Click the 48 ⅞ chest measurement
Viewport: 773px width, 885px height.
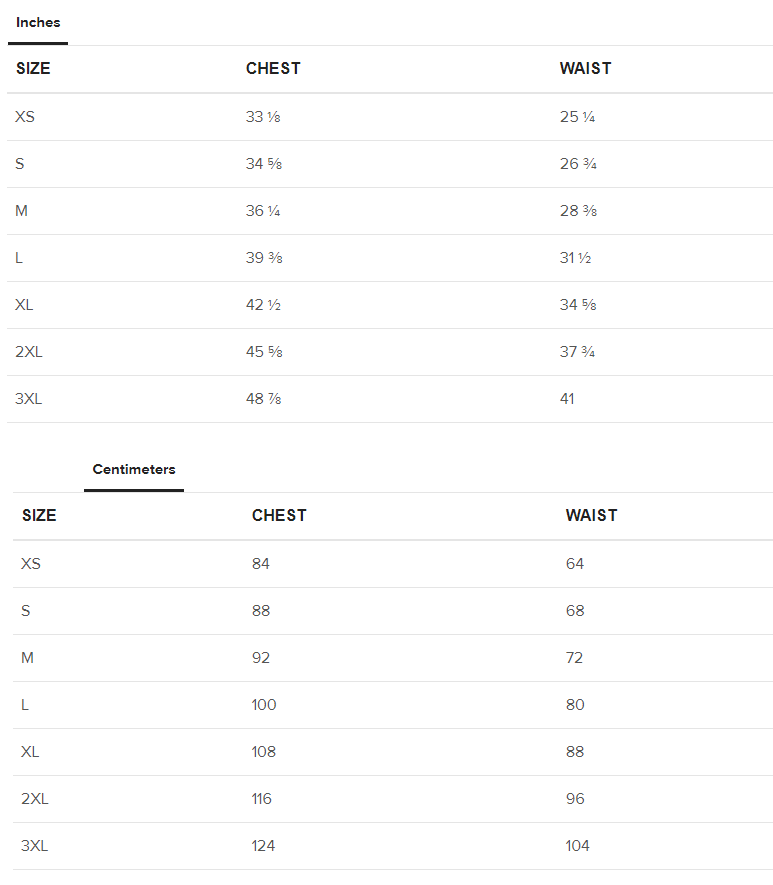263,399
